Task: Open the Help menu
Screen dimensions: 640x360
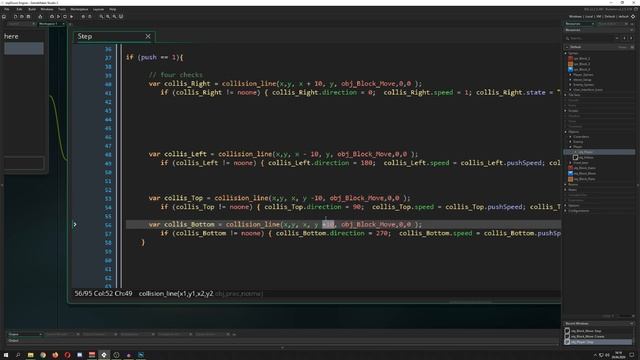Action: tap(113, 9)
